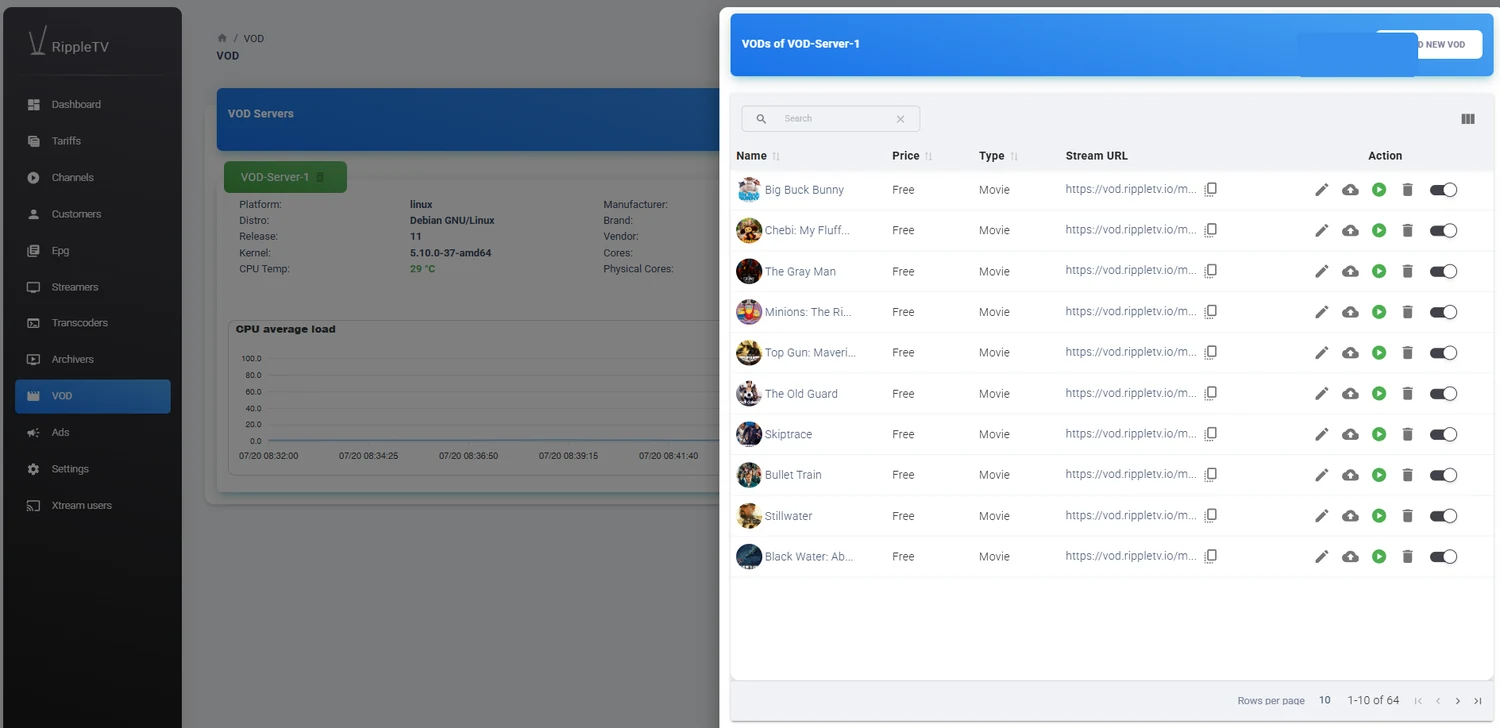Delete the Stillwater entry
Screen dimensions: 1500x728
(x=1408, y=516)
